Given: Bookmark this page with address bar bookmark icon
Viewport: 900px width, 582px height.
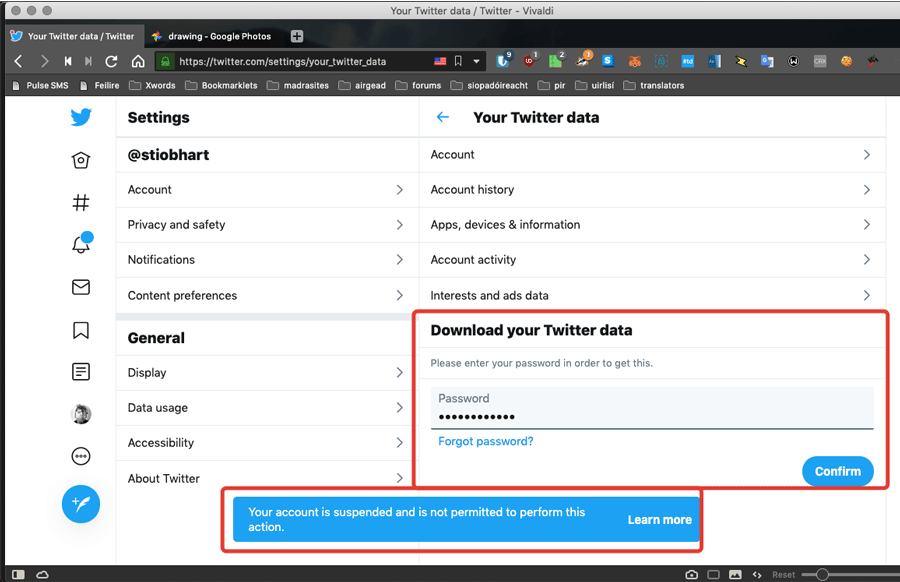Looking at the screenshot, I should coord(458,61).
